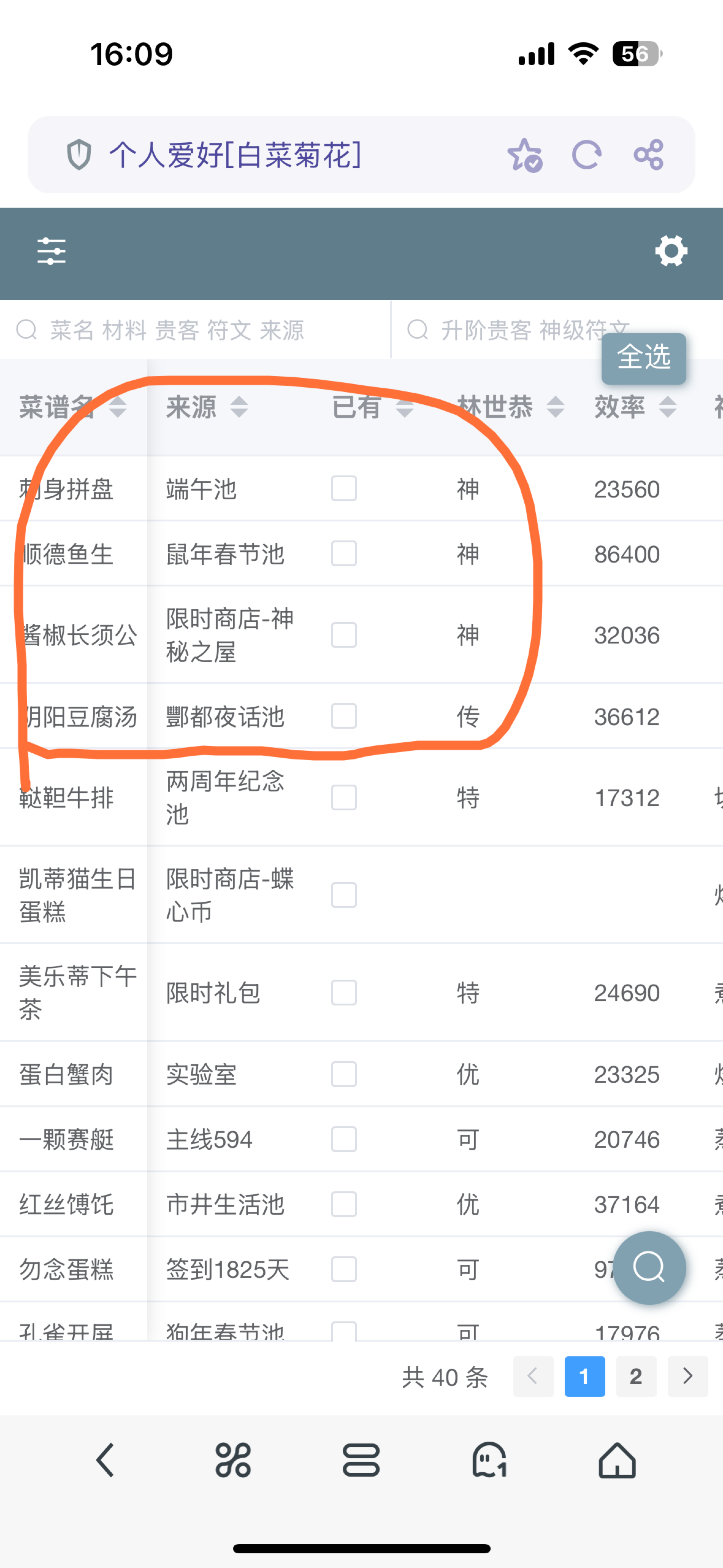Switch to page 2
The width and height of the screenshot is (723, 1568).
coord(636,1376)
